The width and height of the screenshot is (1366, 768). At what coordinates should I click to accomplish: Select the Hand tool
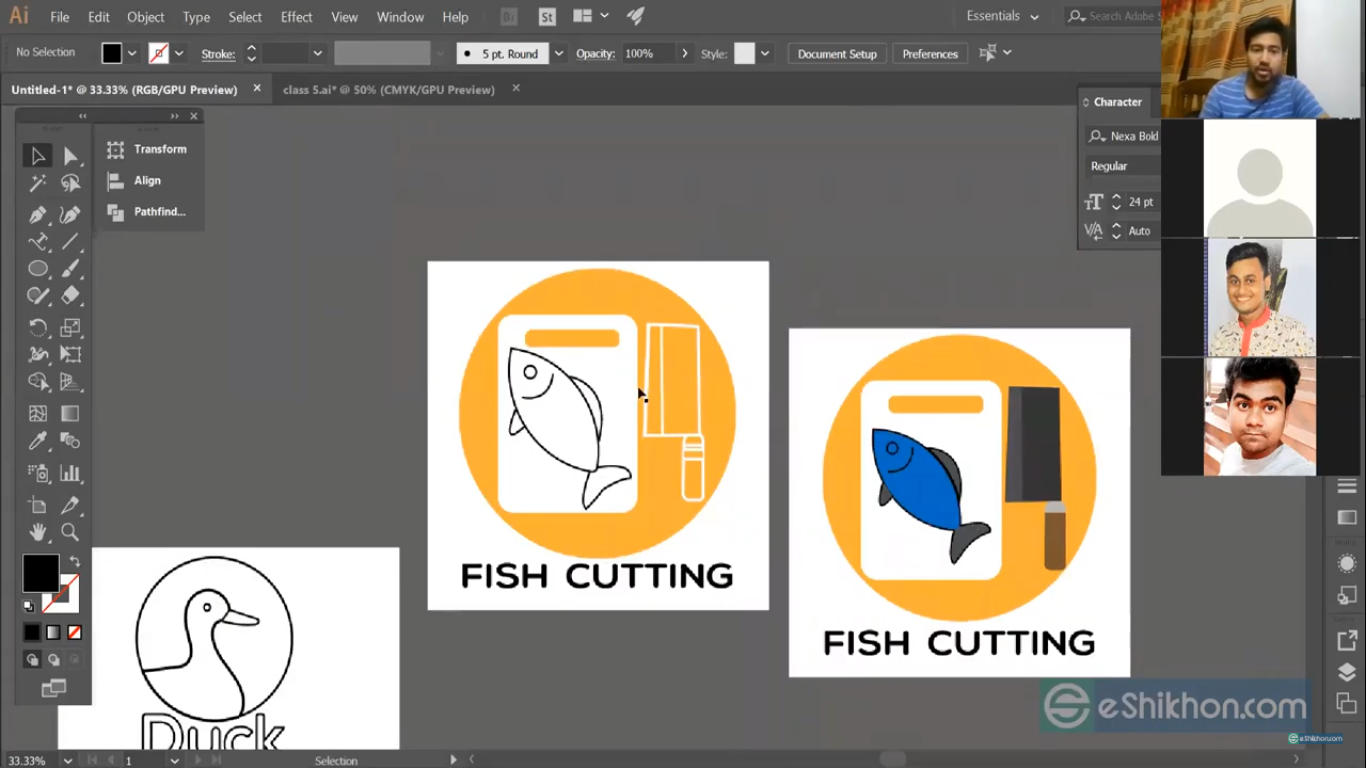38,532
